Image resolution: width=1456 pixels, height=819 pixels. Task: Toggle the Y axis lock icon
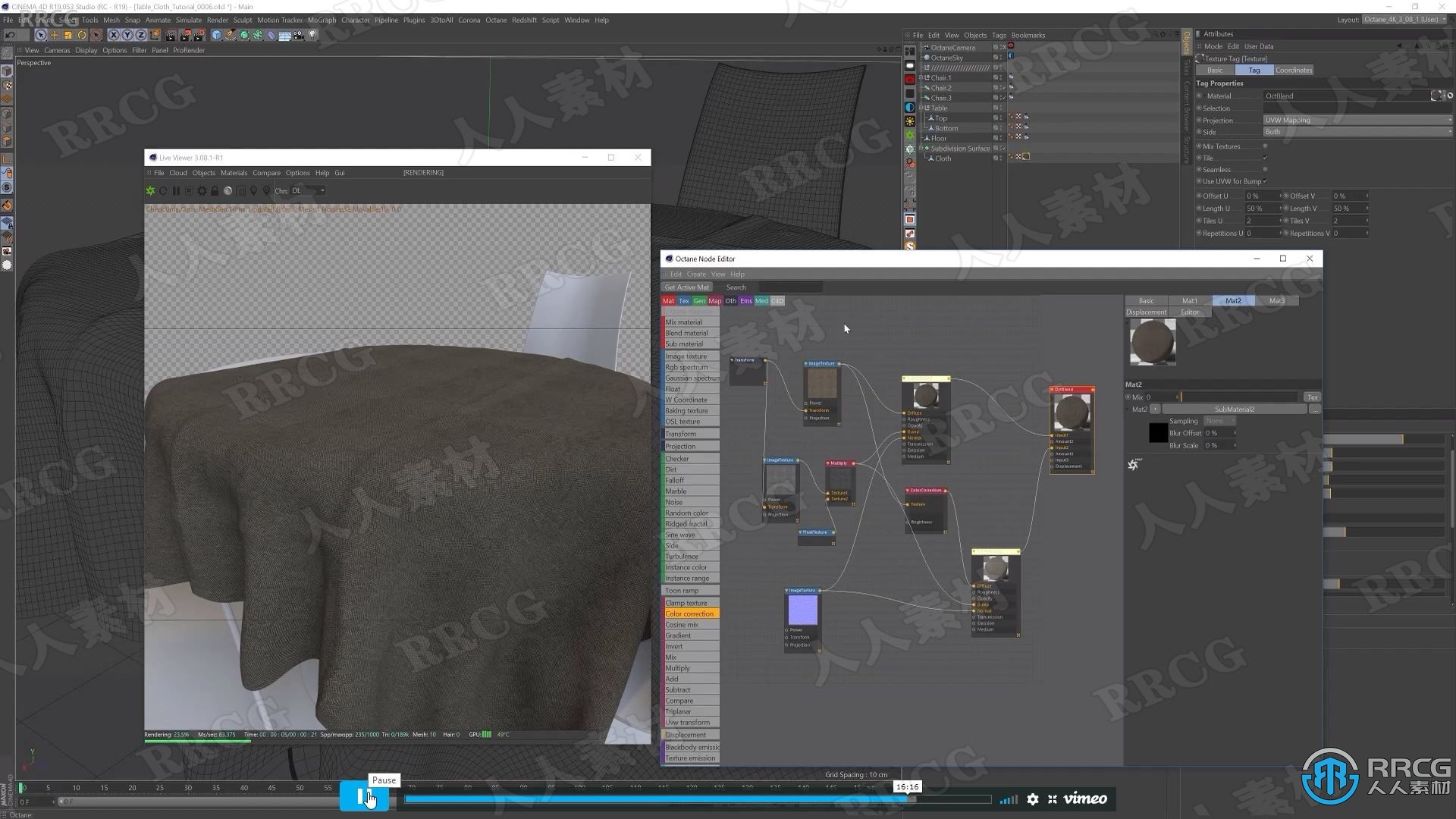tap(127, 35)
